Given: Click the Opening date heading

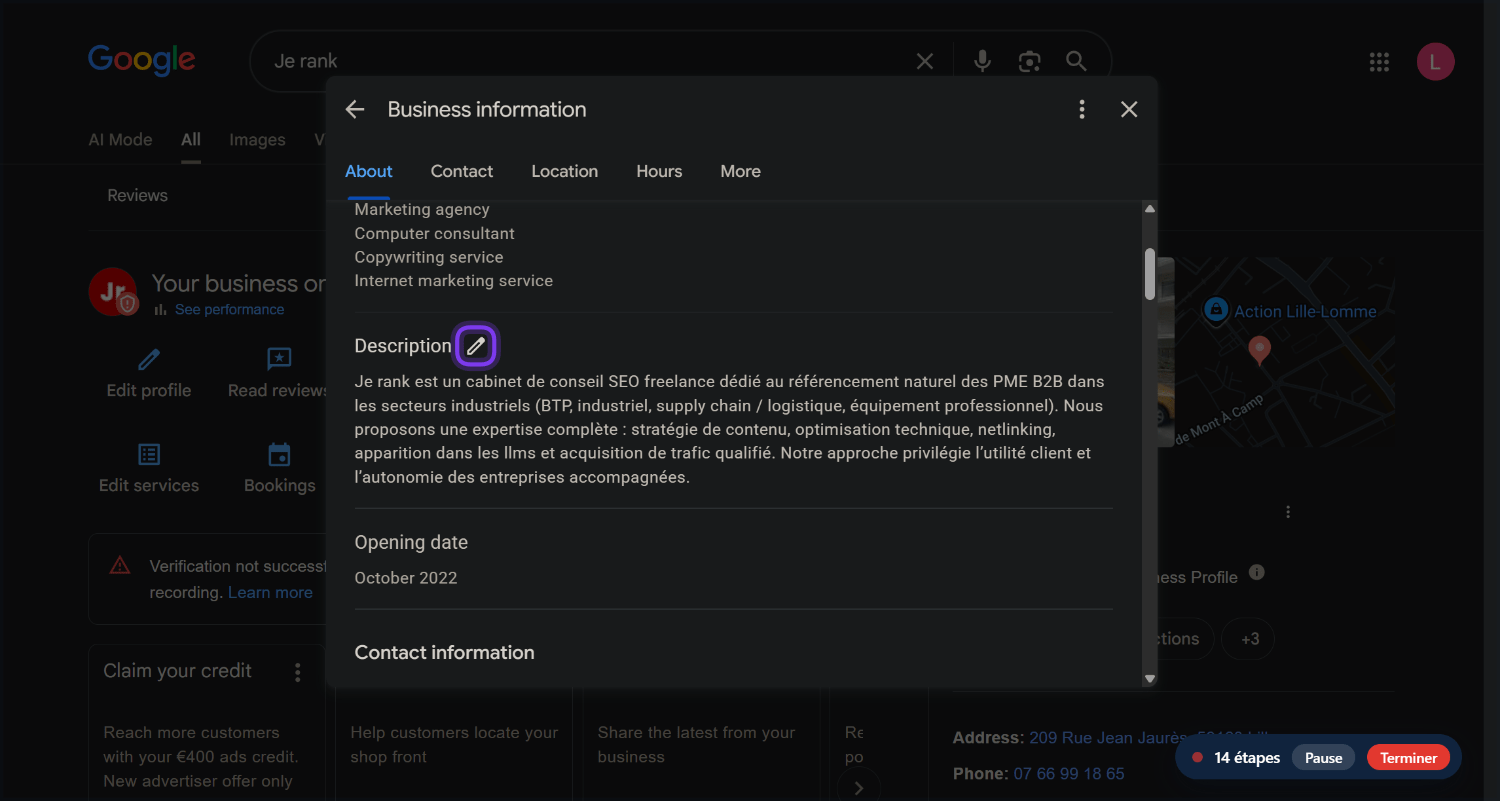Looking at the screenshot, I should [x=411, y=543].
